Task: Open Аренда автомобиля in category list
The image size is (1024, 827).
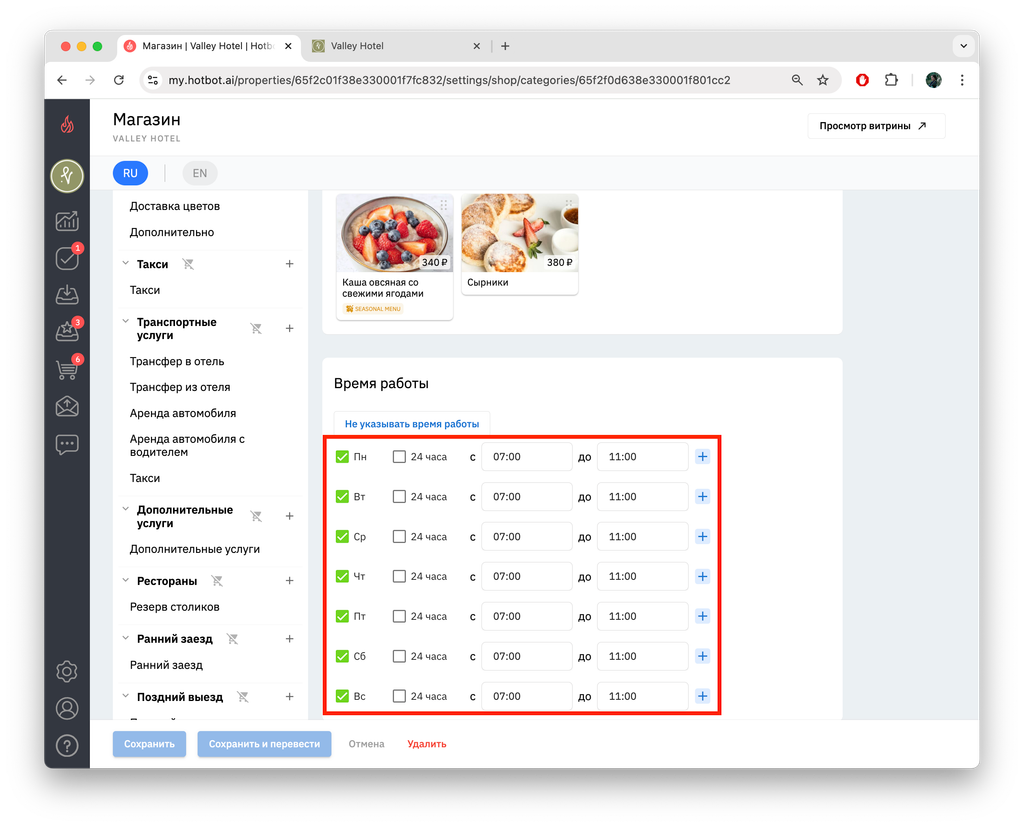Action: click(183, 414)
